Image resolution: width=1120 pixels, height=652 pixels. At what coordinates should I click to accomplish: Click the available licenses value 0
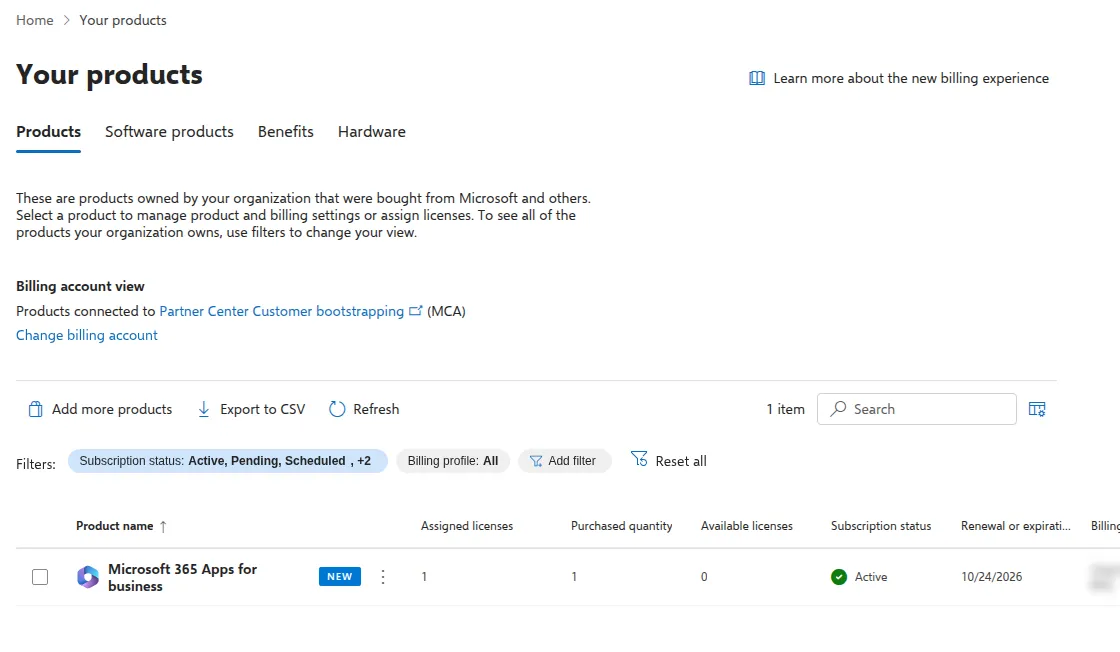coord(704,577)
